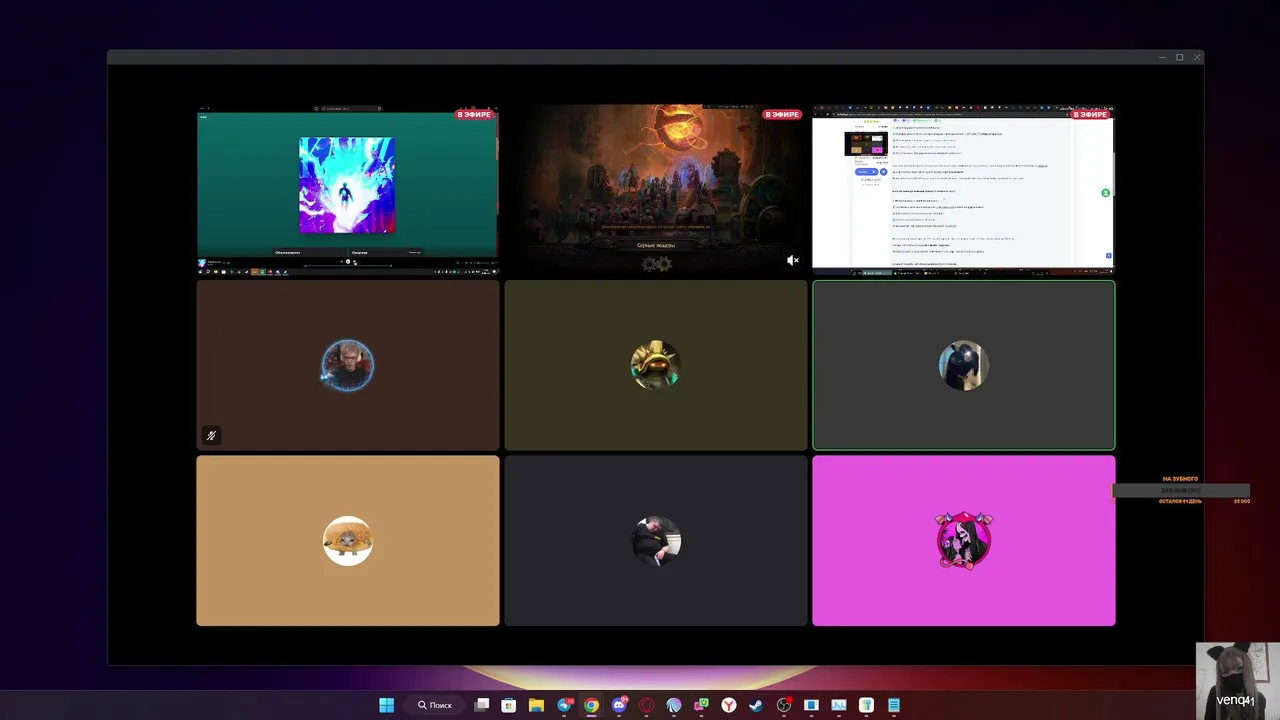Click the webcam overlay labeled venq41
The width and height of the screenshot is (1280, 720).
1237,680
